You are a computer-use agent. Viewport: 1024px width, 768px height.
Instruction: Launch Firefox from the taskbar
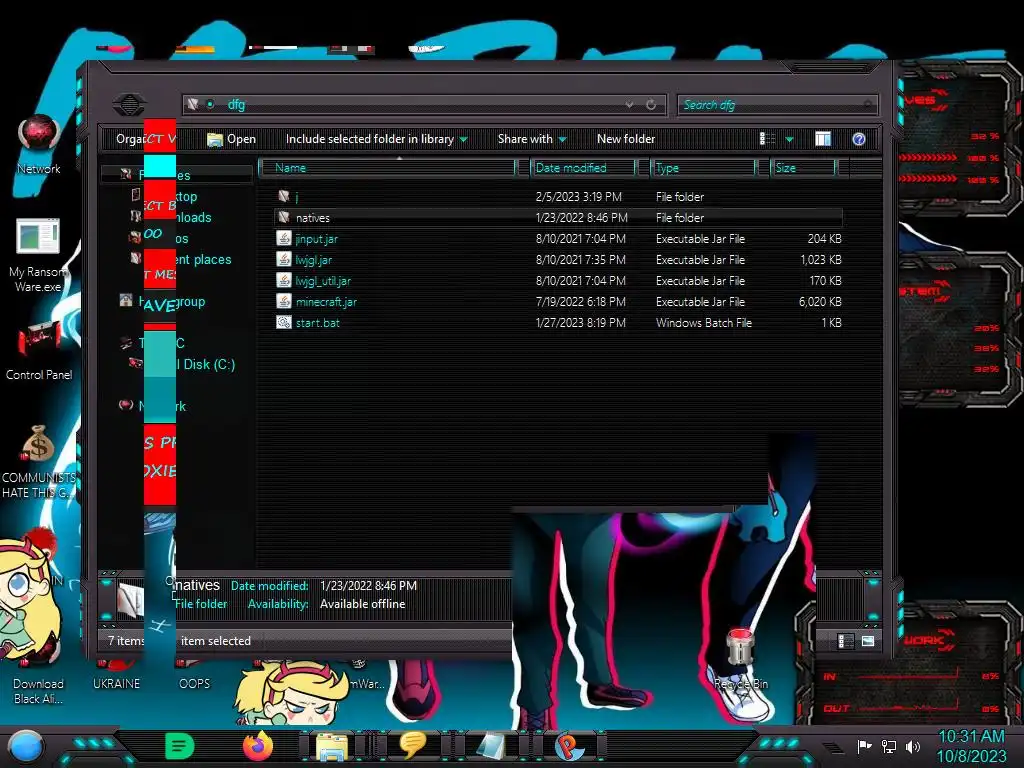click(x=258, y=746)
